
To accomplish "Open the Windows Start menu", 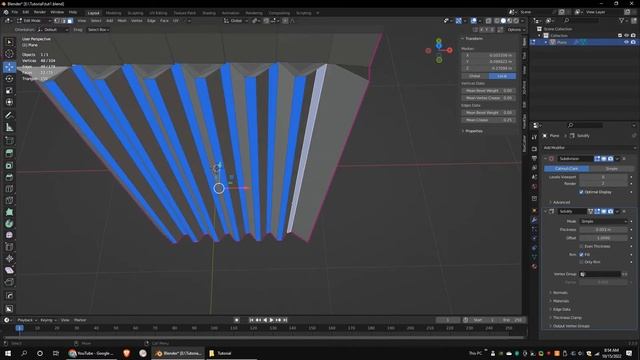I will [8, 353].
